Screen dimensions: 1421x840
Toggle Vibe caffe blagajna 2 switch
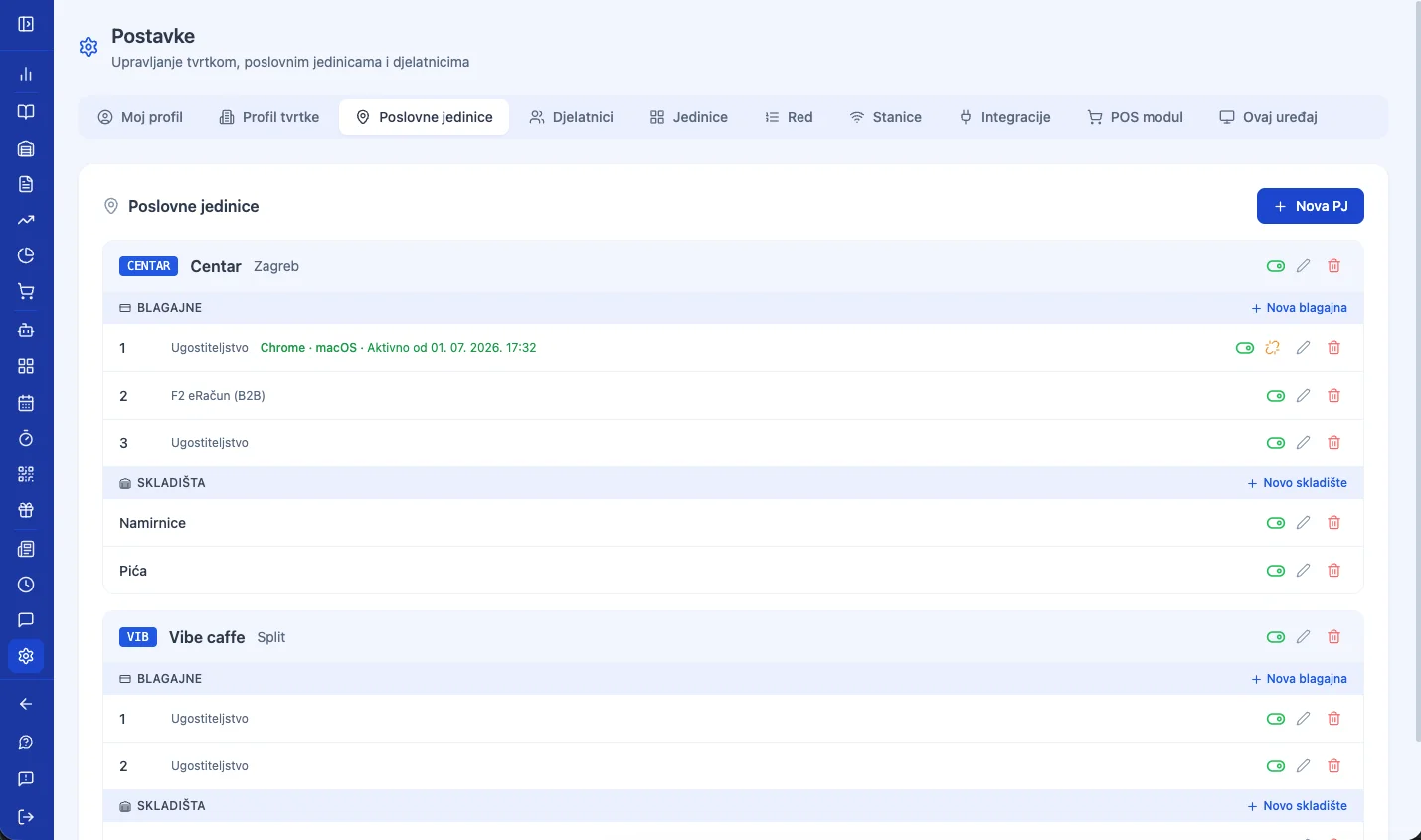[1276, 766]
